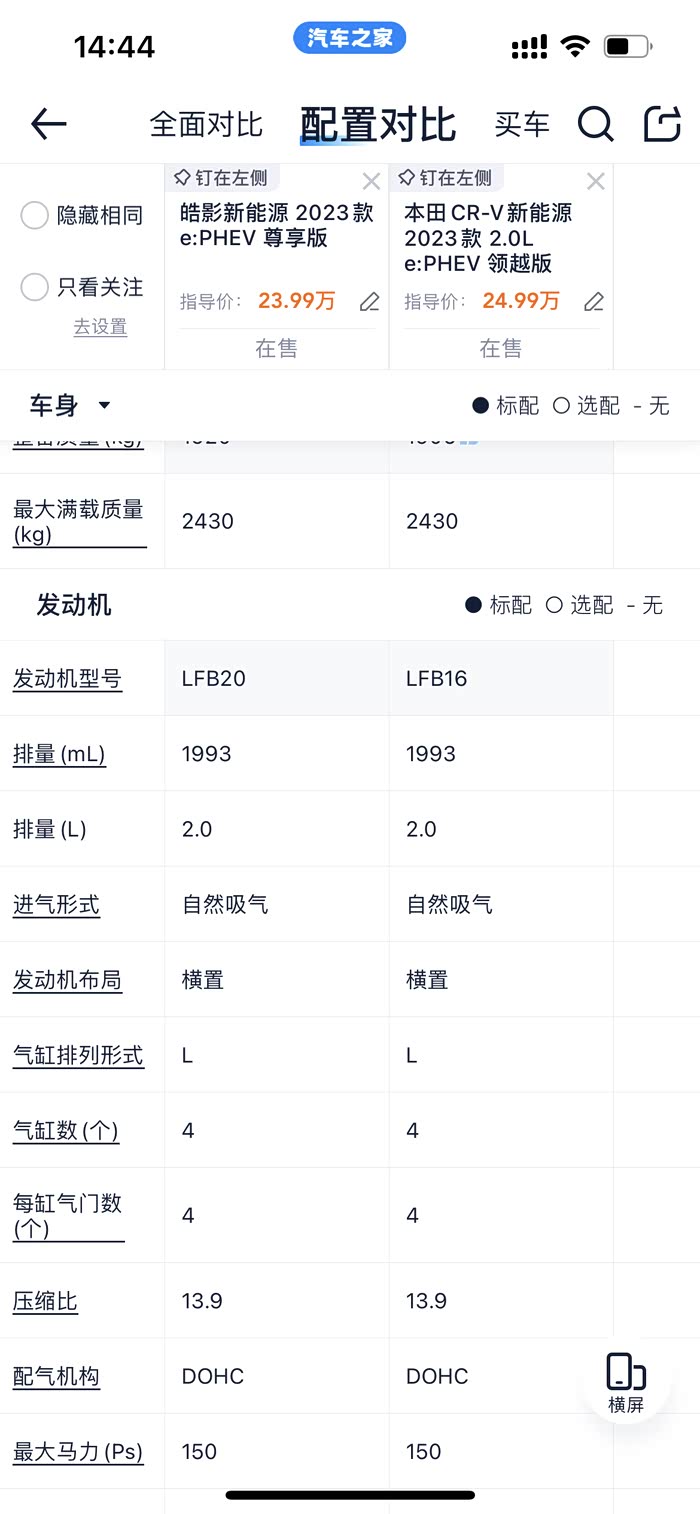700x1514 pixels.
Task: Open 发动机布局 term explanation
Action: (x=67, y=980)
